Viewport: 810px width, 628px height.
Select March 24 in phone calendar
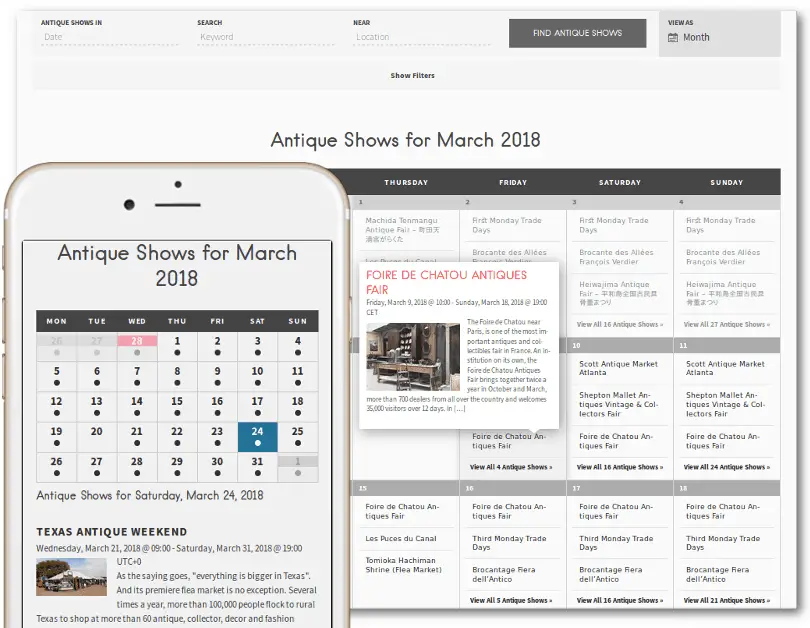[x=257, y=436]
